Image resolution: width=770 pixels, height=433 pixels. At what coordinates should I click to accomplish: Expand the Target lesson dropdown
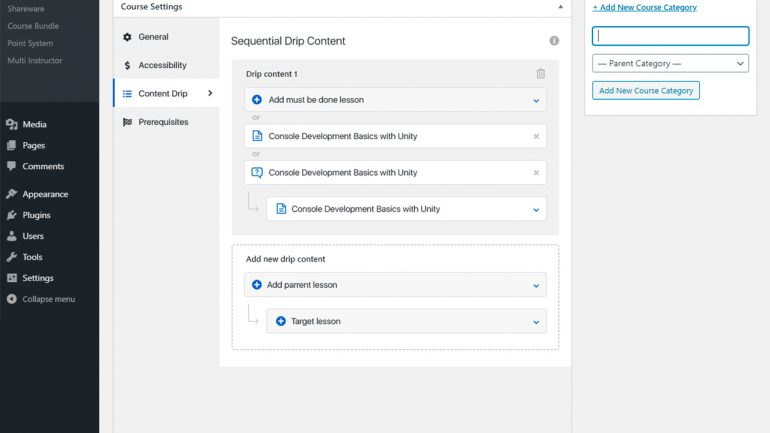click(x=536, y=322)
